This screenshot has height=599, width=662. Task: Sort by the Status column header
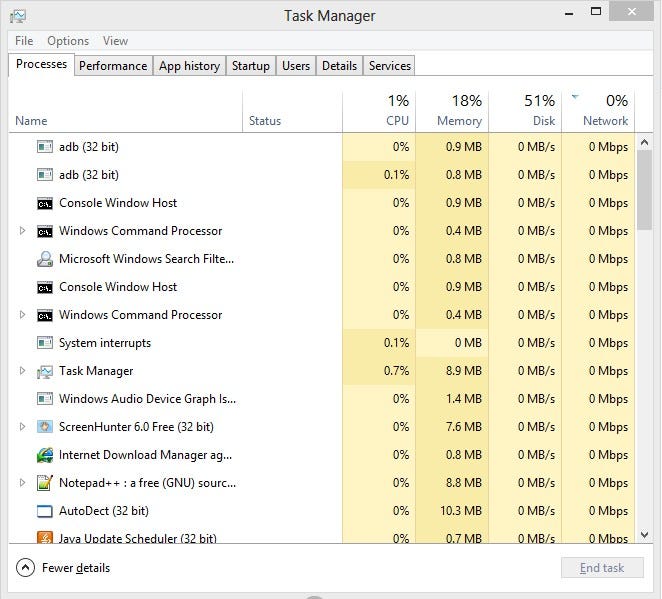pos(292,112)
